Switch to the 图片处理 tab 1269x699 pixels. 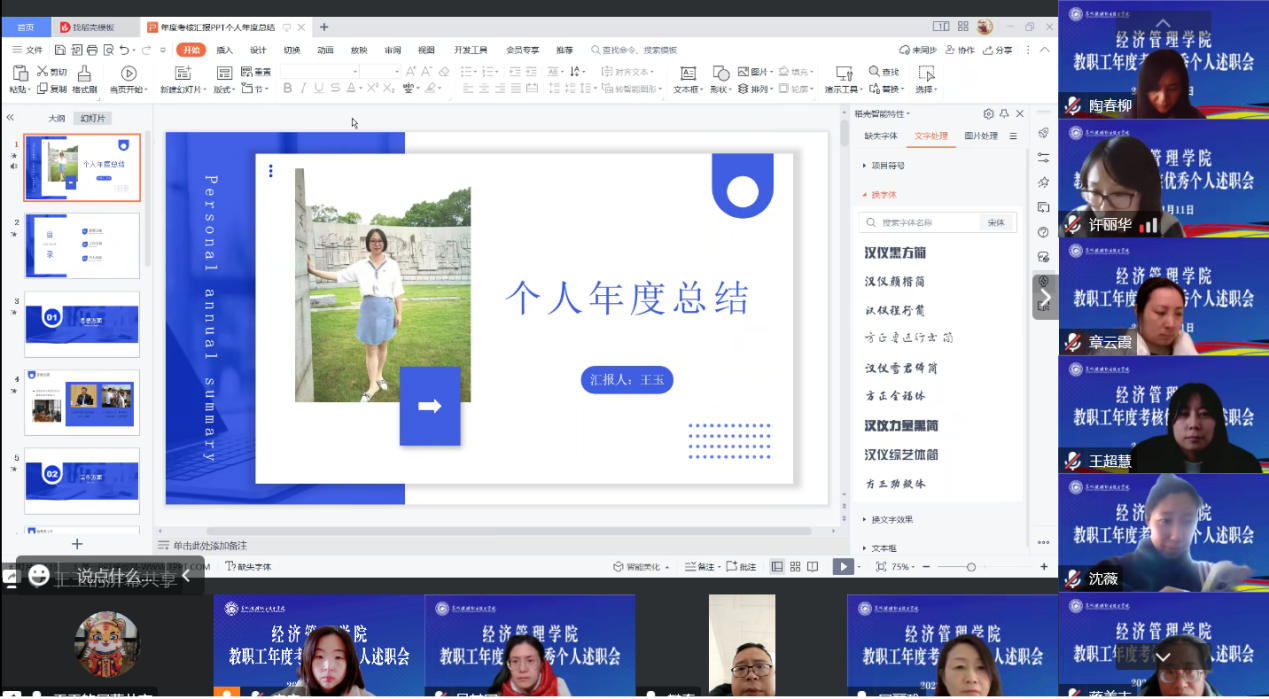point(980,136)
